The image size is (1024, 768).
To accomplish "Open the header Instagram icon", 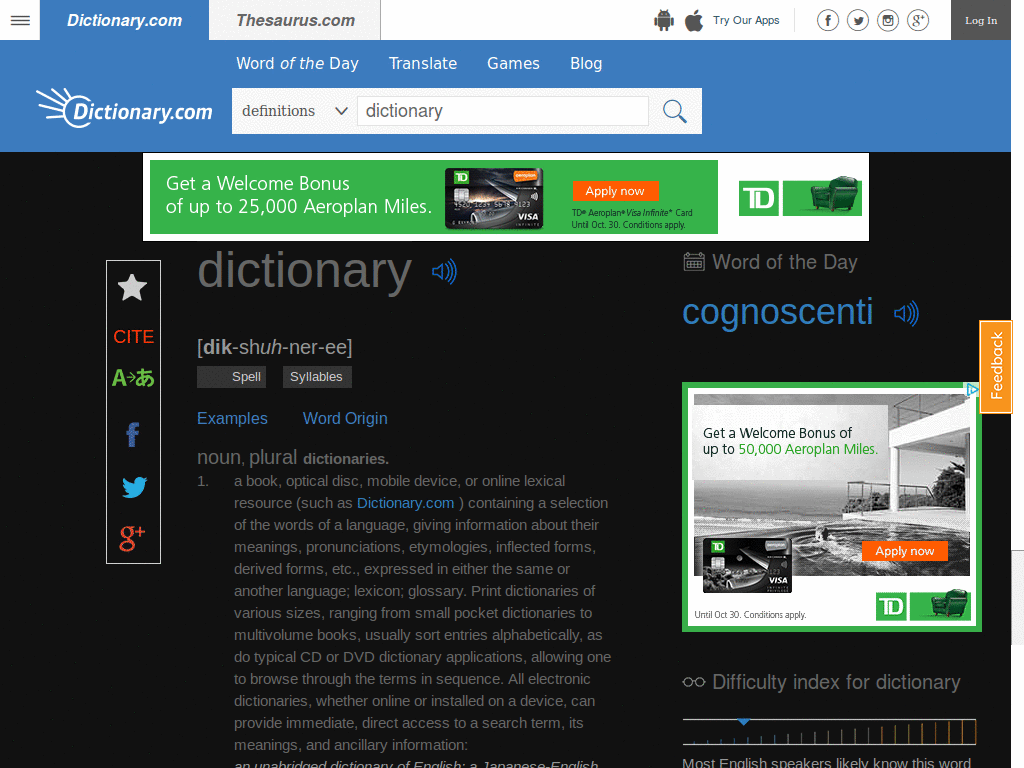I will click(x=888, y=21).
